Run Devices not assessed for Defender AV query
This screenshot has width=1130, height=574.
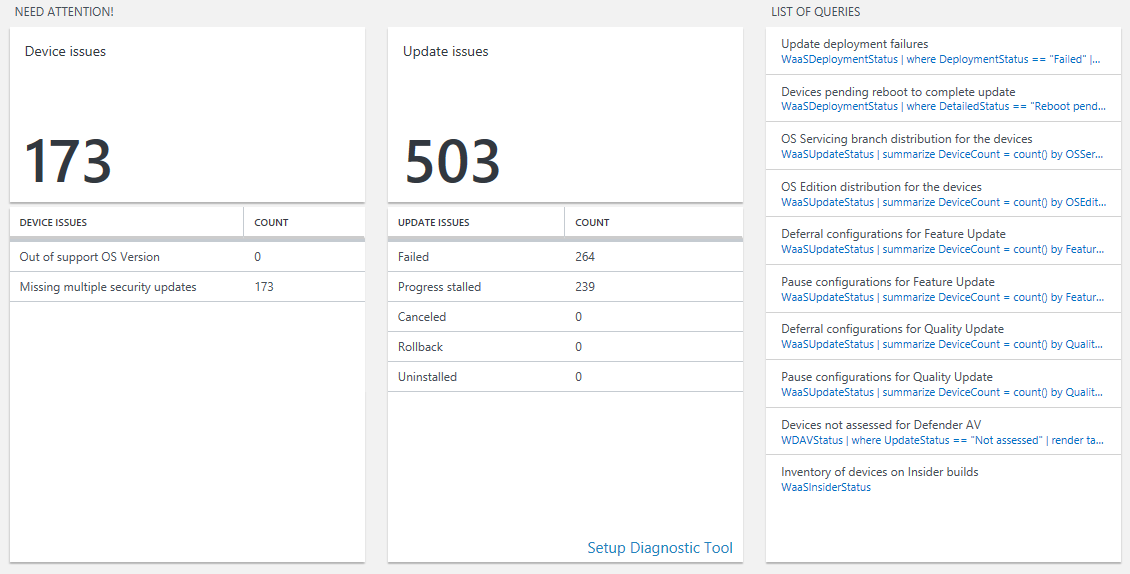point(942,432)
